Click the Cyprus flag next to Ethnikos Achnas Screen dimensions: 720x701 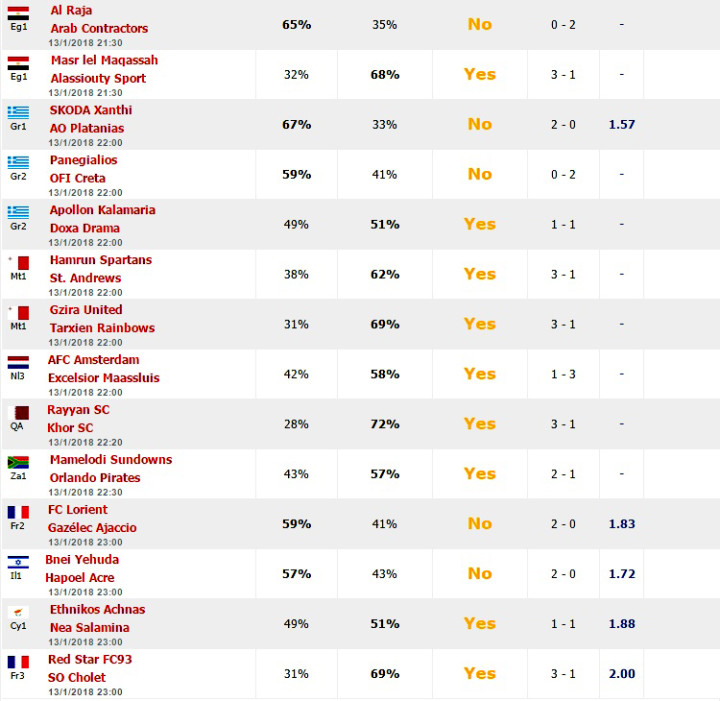18,612
